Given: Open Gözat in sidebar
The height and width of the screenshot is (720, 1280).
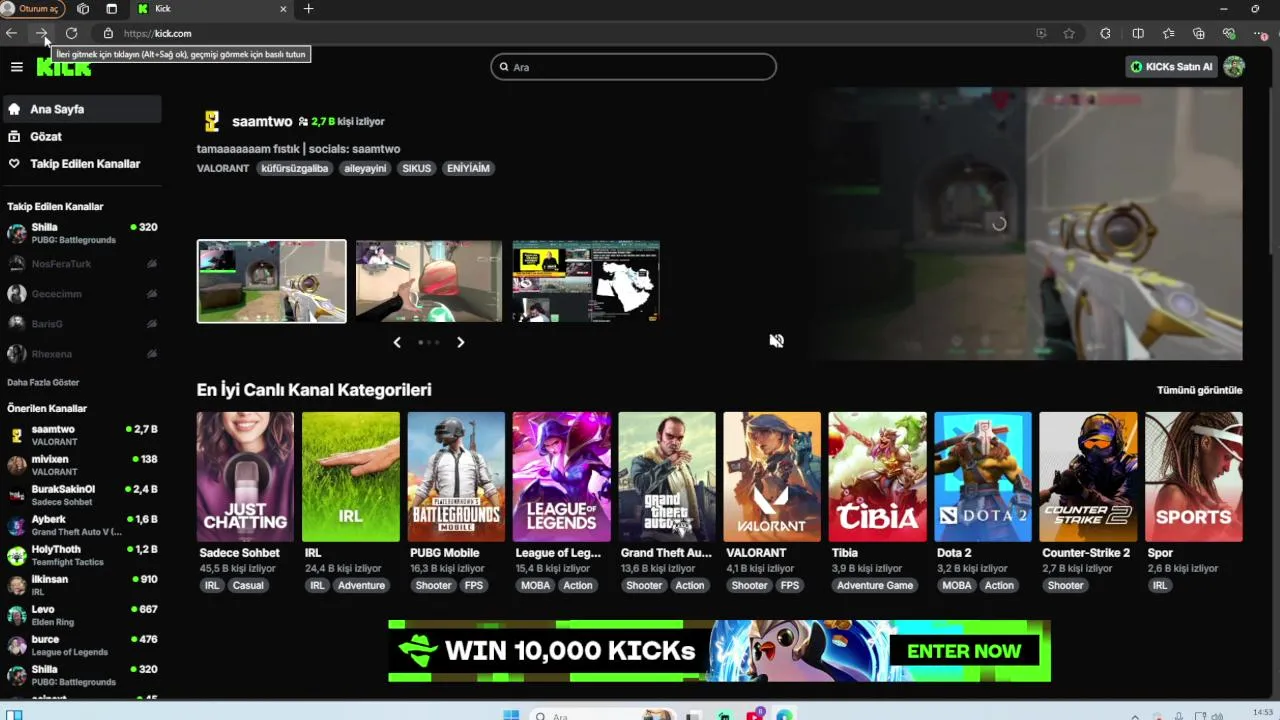Looking at the screenshot, I should coord(81,136).
